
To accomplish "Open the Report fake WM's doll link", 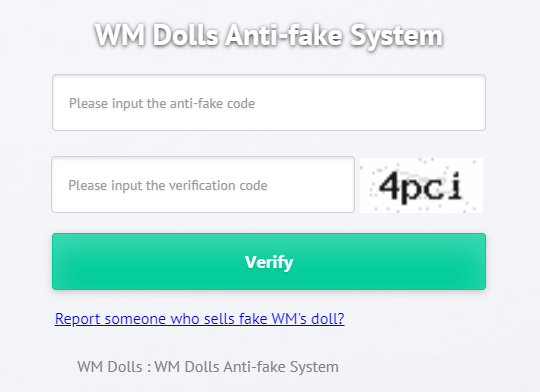I will pos(199,319).
